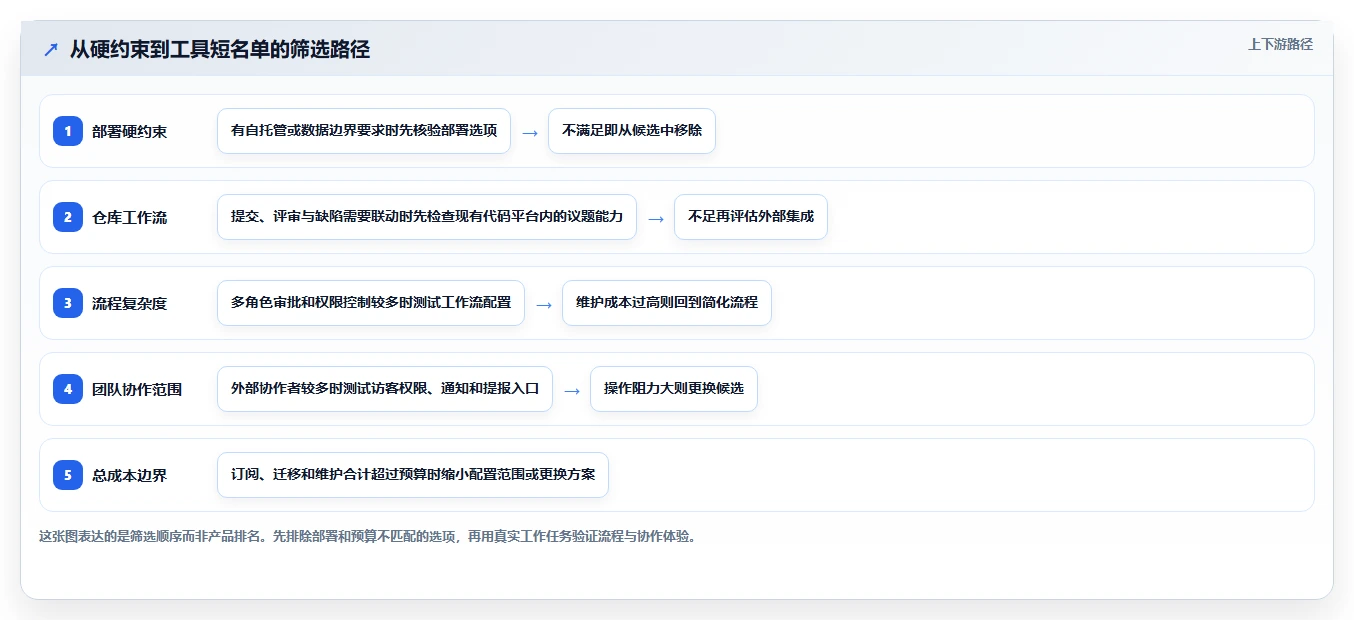The height and width of the screenshot is (620, 1354).
Task: Select step number 5 badge
Action: [68, 475]
